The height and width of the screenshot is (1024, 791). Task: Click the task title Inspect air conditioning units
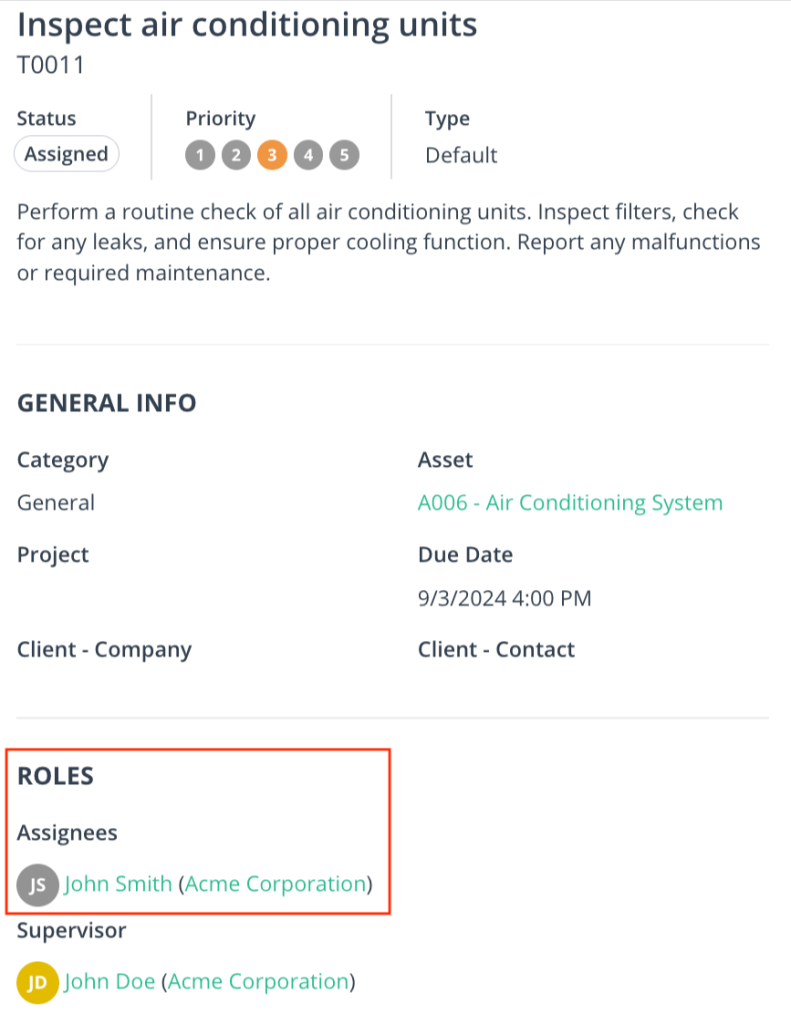(246, 24)
